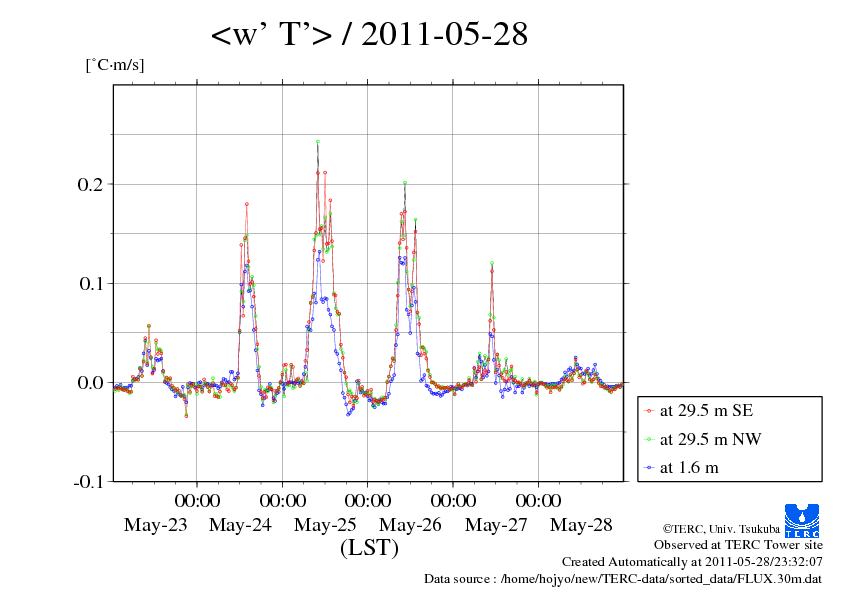
Task: Click the 00:00 tick label above May-23/May-24
Action: (197, 500)
